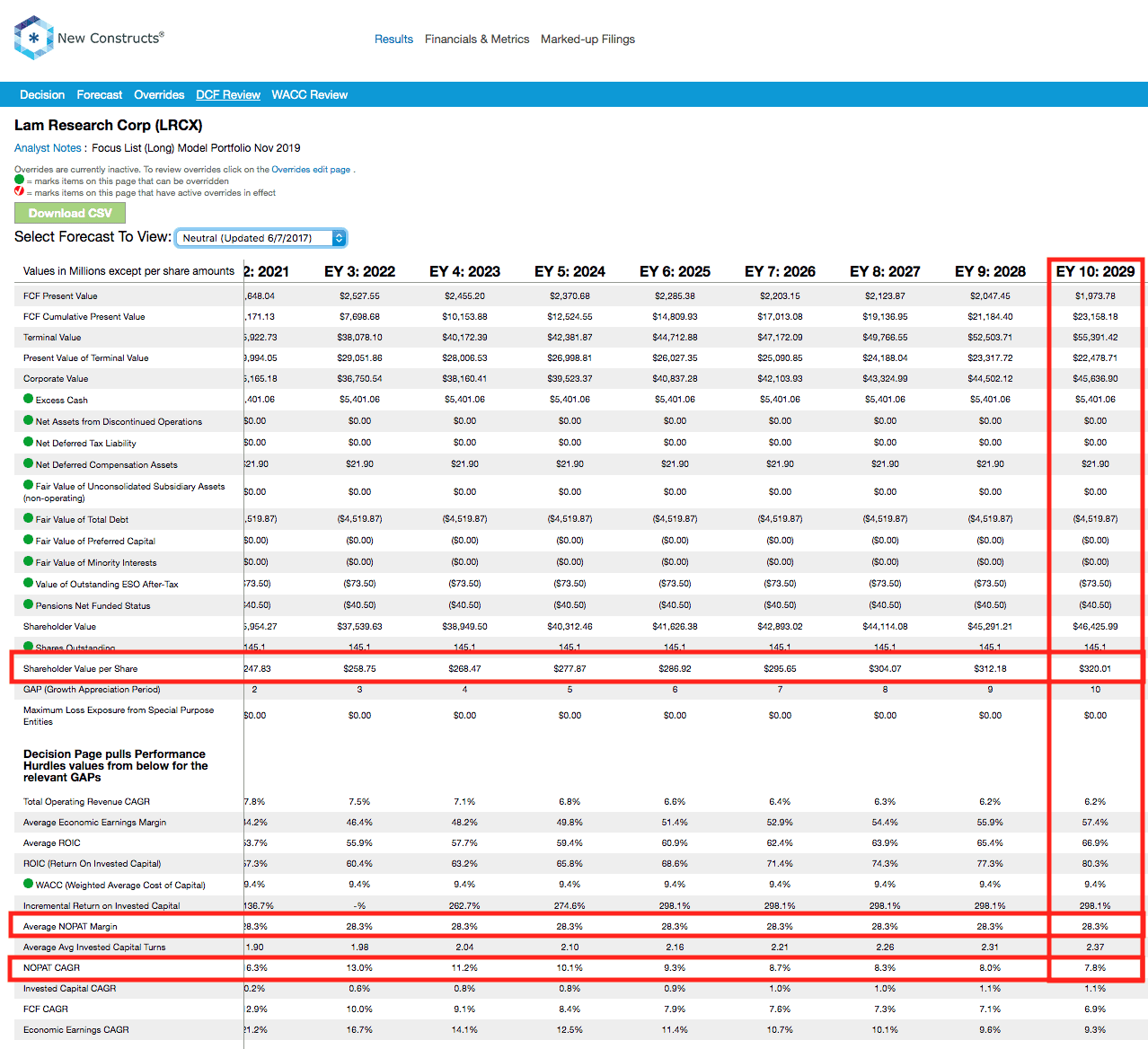Click the Download CSV button
The height and width of the screenshot is (1049, 1148).
[x=70, y=213]
